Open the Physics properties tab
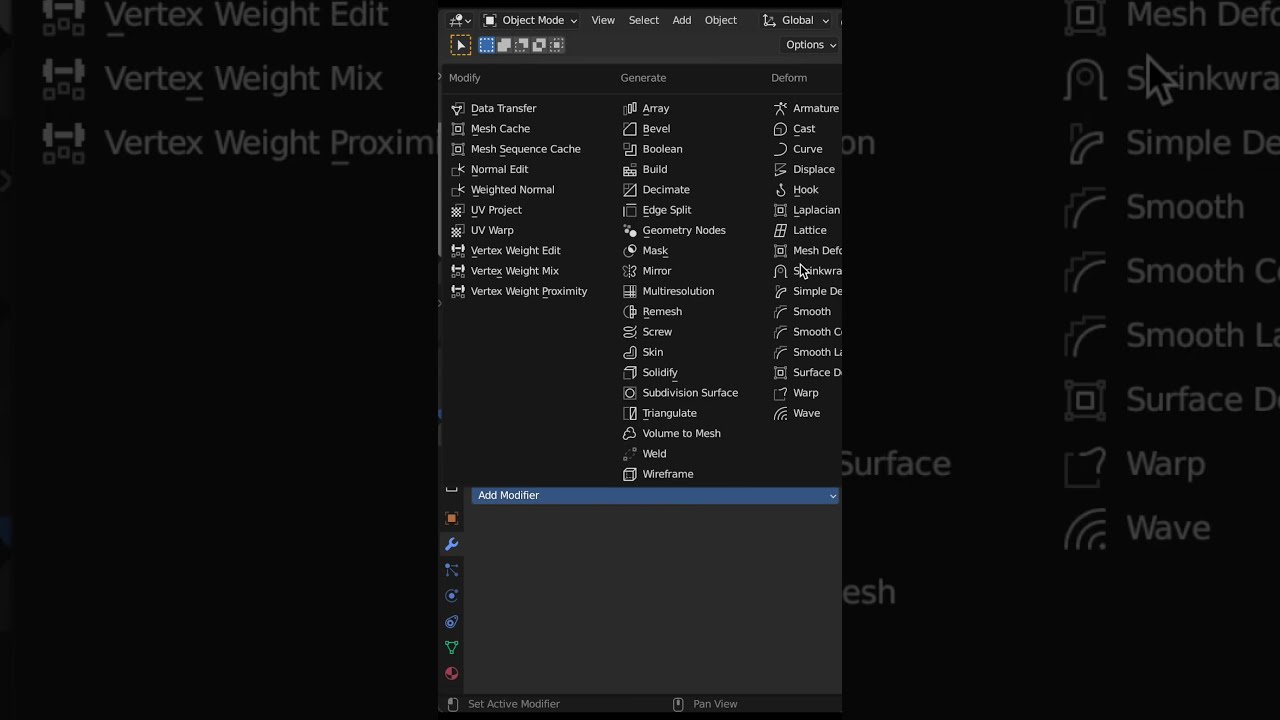This screenshot has width=1280, height=720. point(452,596)
